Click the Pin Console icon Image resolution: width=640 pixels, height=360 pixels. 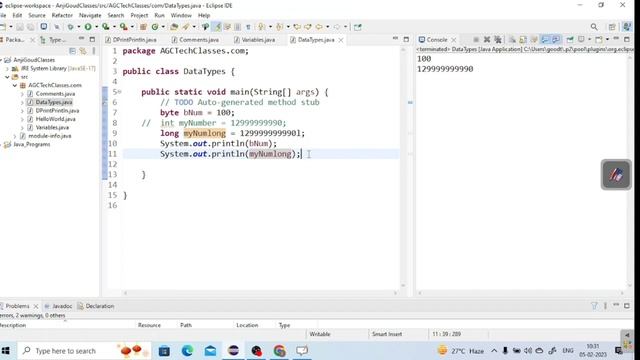point(570,40)
